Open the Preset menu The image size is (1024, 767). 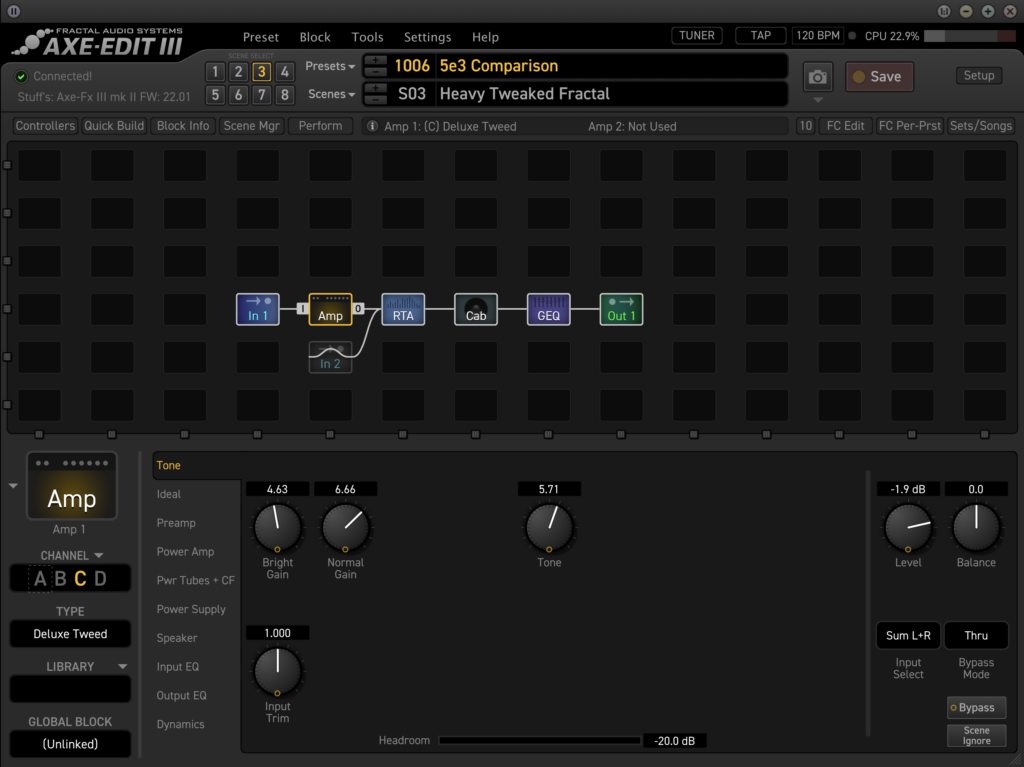pyautogui.click(x=261, y=37)
